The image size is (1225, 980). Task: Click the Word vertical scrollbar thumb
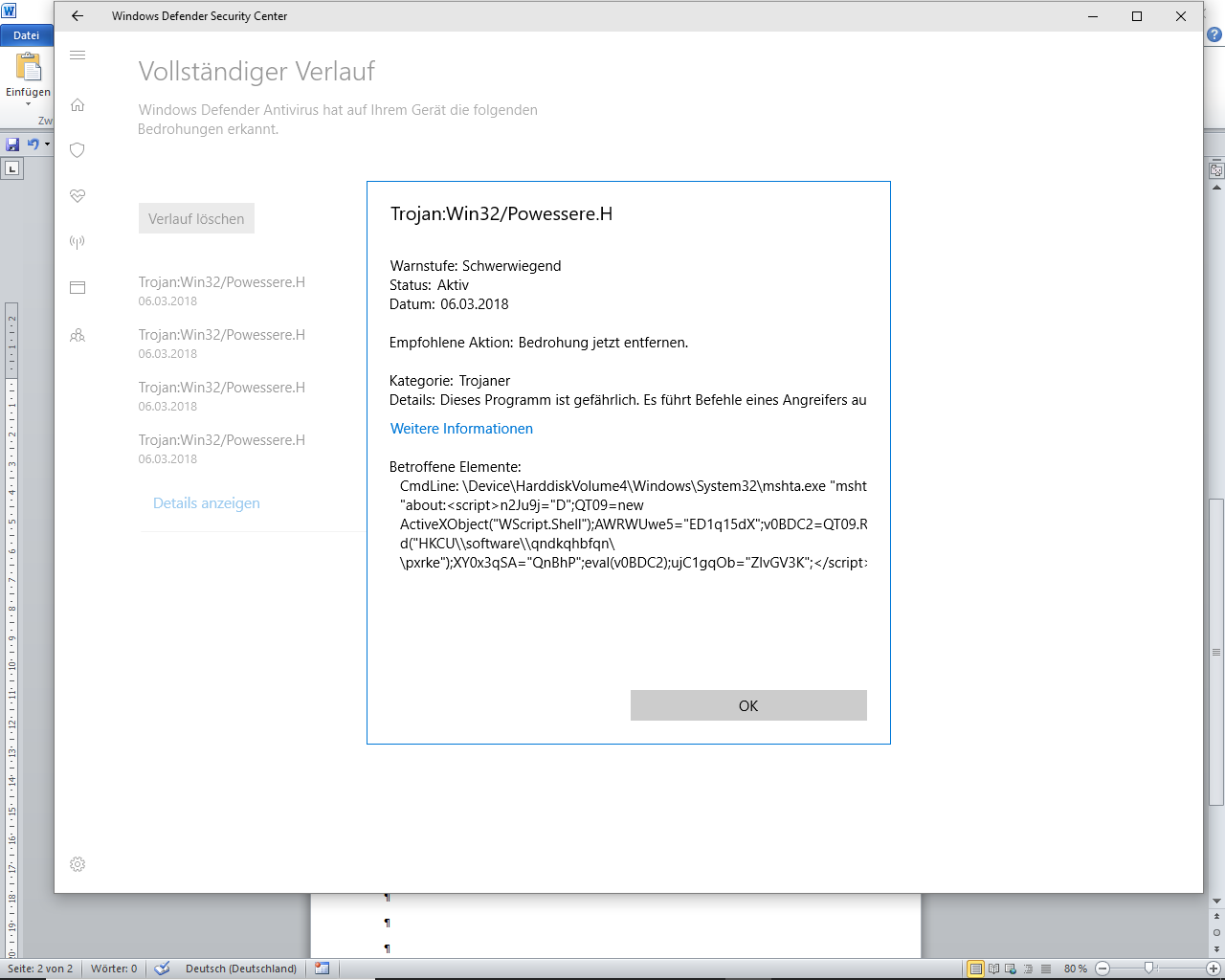[1216, 652]
